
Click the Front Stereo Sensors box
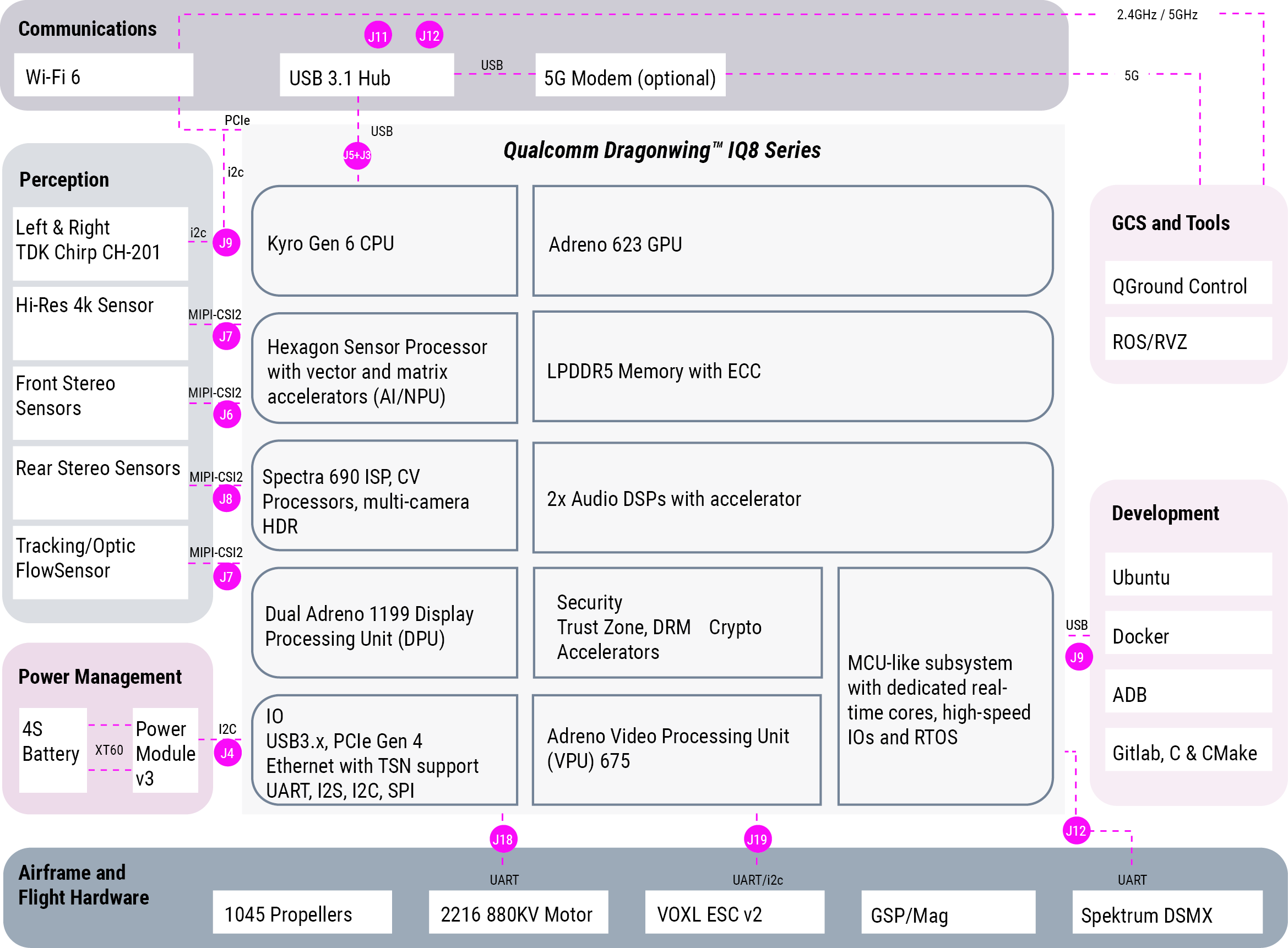[100, 404]
